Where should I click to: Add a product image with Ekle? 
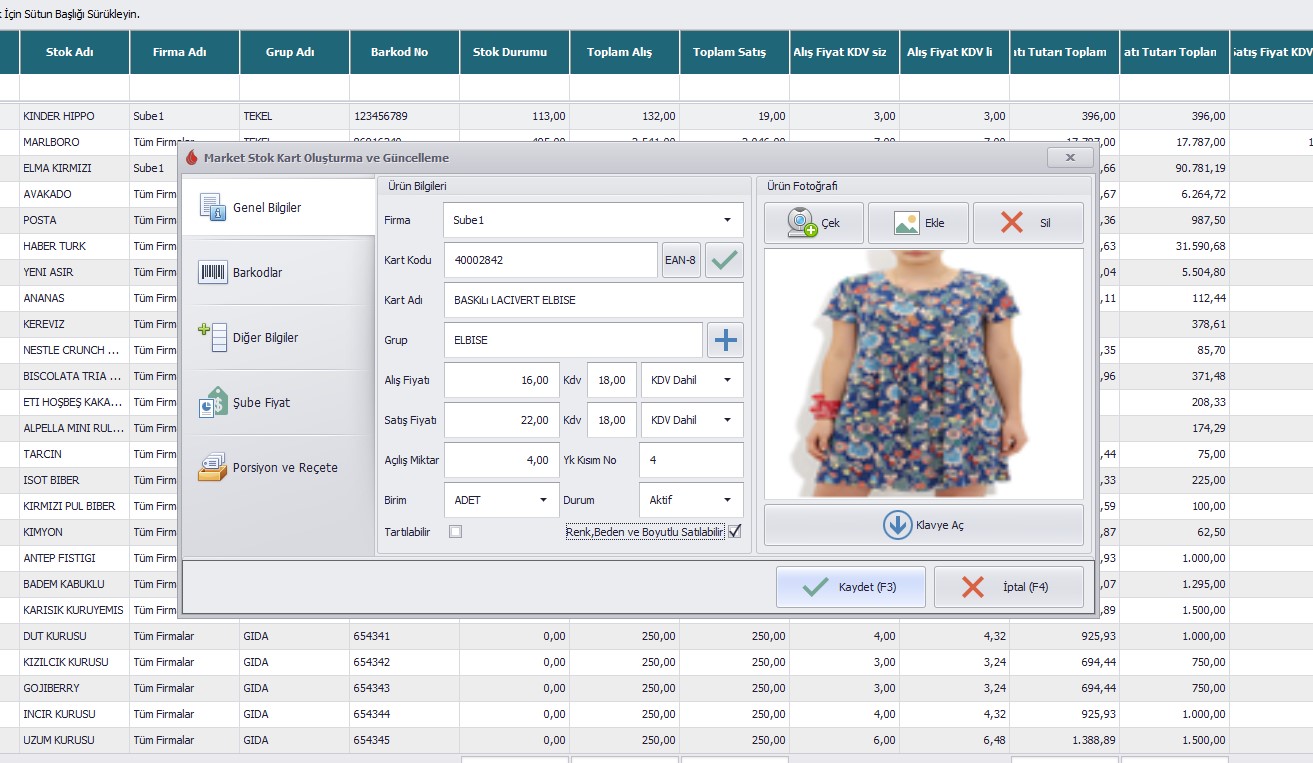(919, 223)
